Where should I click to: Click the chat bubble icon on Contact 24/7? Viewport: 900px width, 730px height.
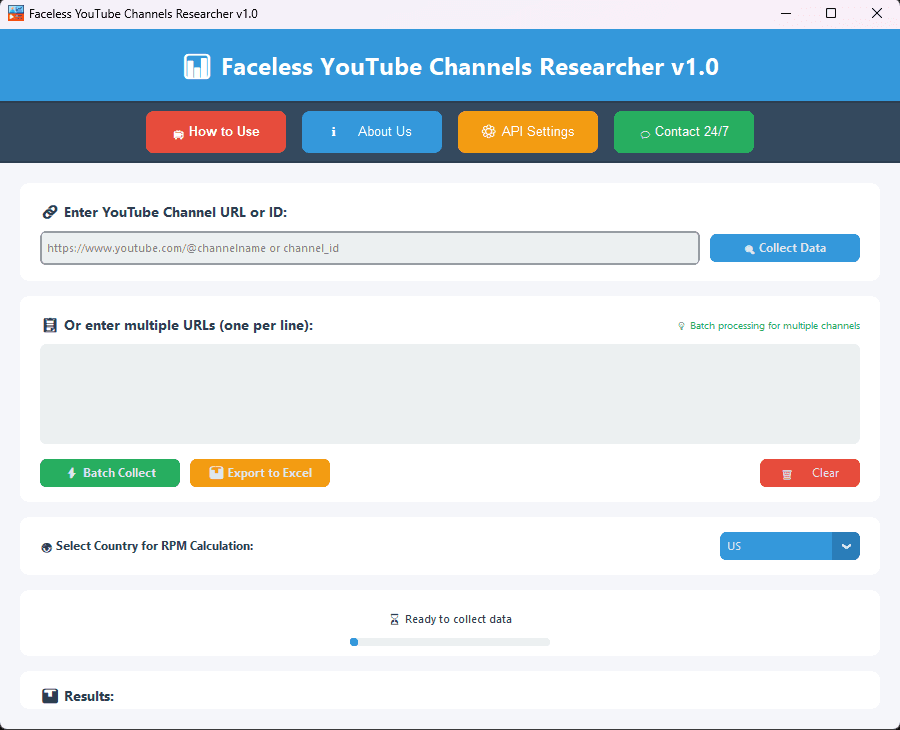point(646,131)
